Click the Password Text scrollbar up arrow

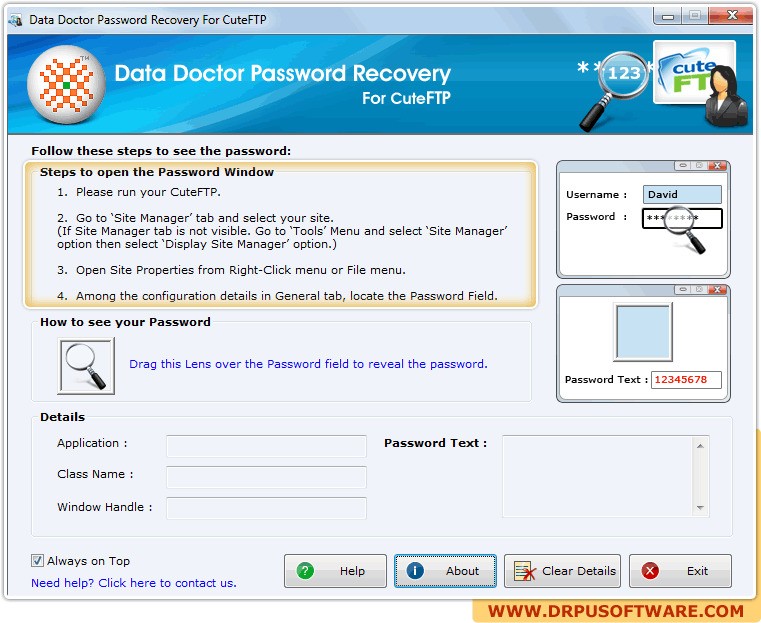click(x=700, y=445)
